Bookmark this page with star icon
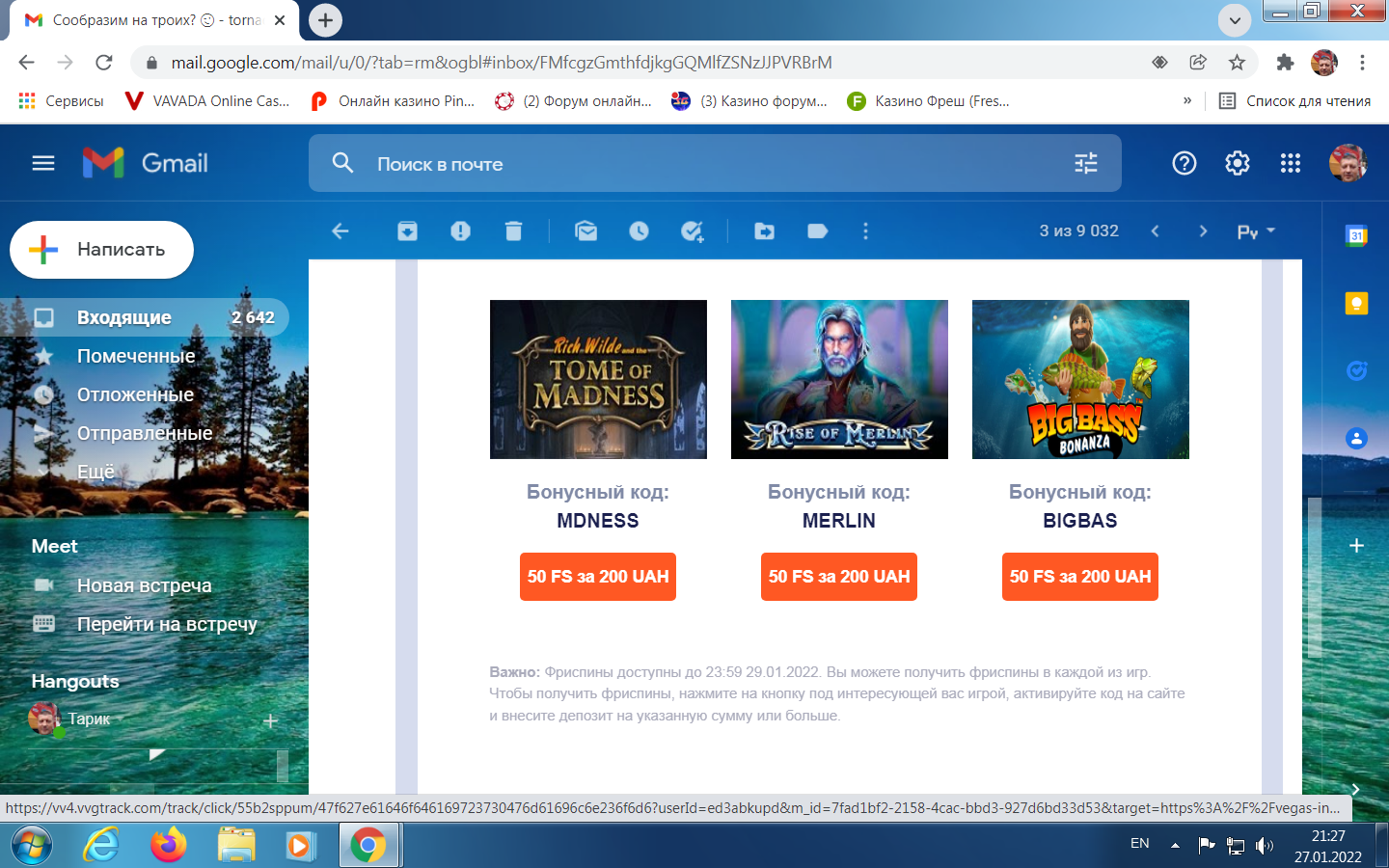This screenshot has height=868, width=1389. coord(1237,63)
